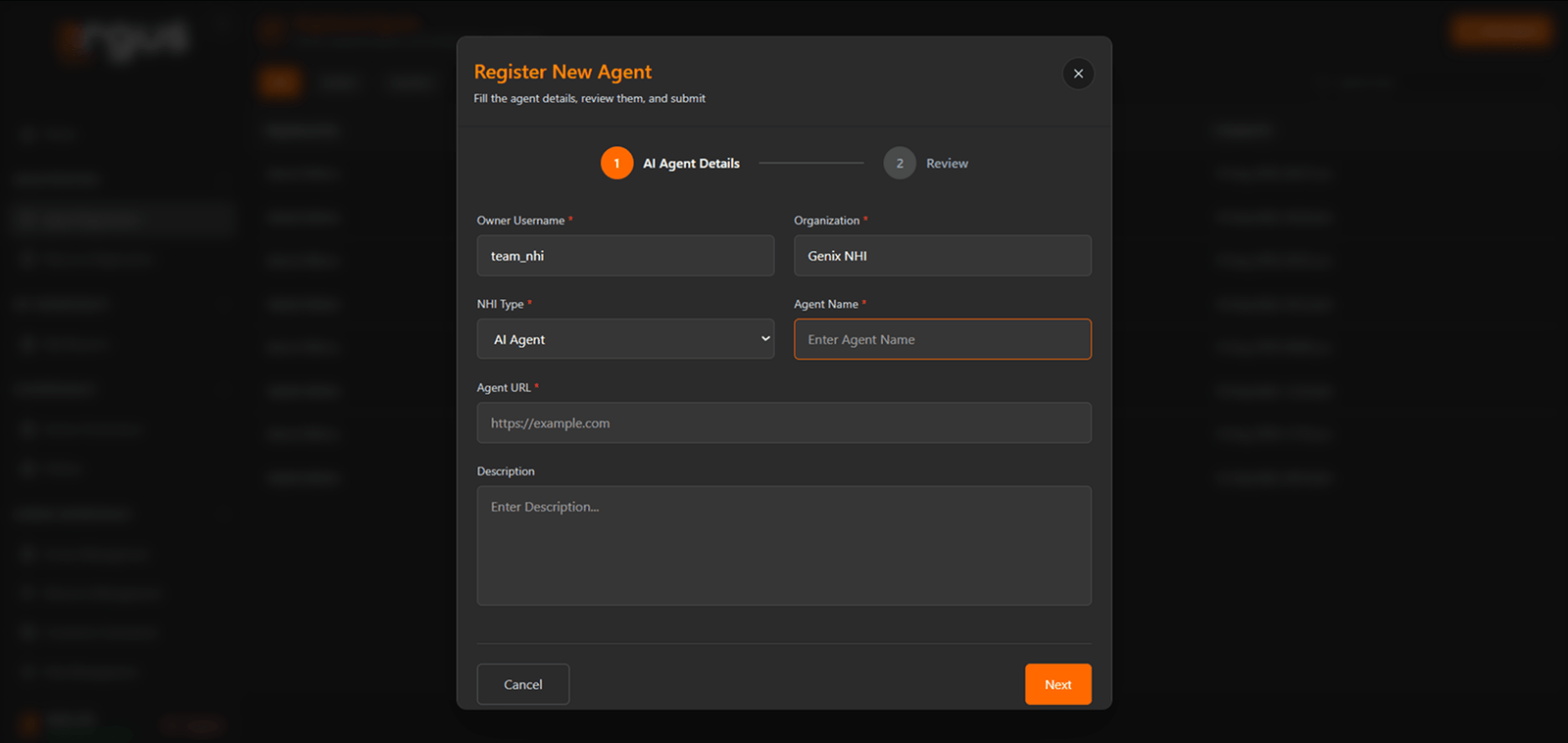This screenshot has width=1568, height=743.
Task: Click the orange Next button
Action: tap(1057, 684)
